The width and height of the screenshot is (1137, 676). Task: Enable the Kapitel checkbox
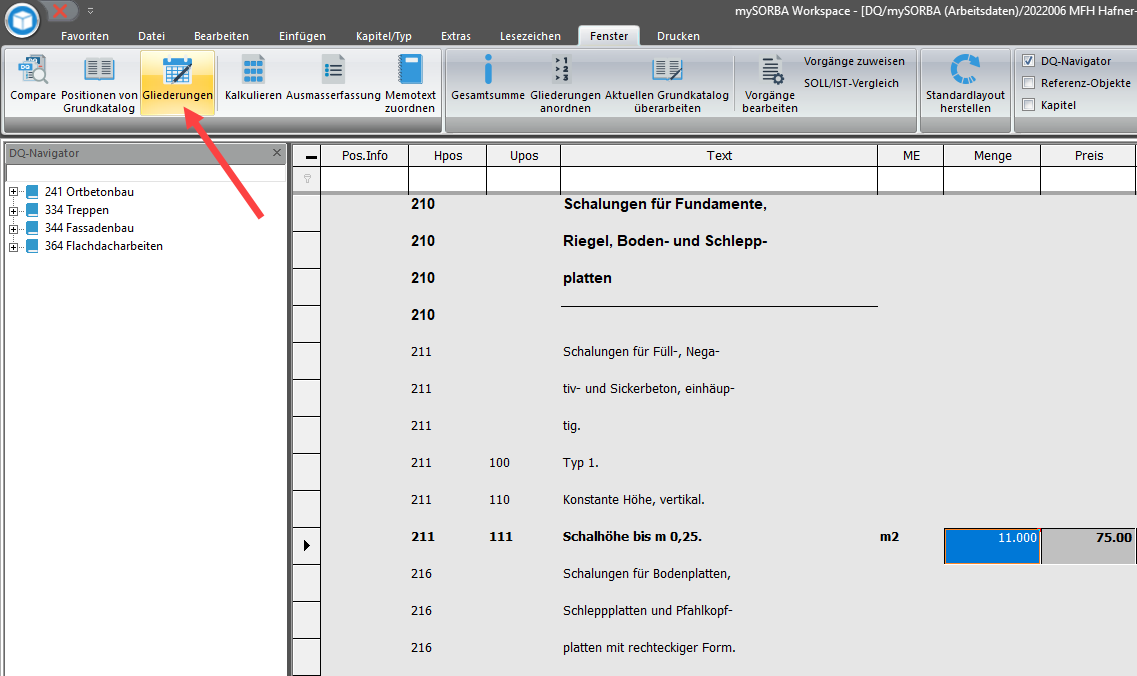1028,104
